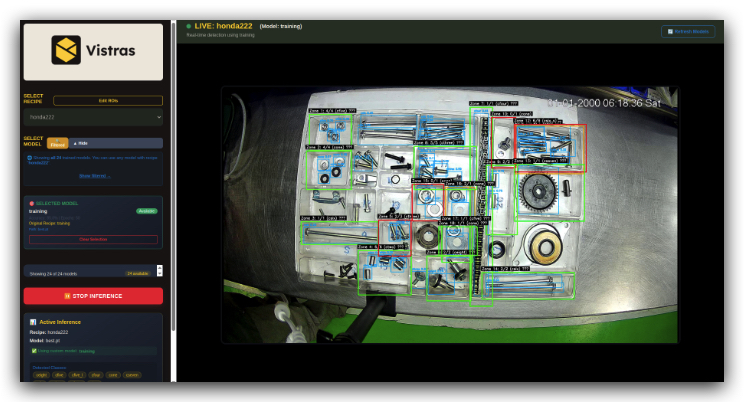This screenshot has height=402, width=744.
Task: Expand the Show filters link
Action: (93, 175)
